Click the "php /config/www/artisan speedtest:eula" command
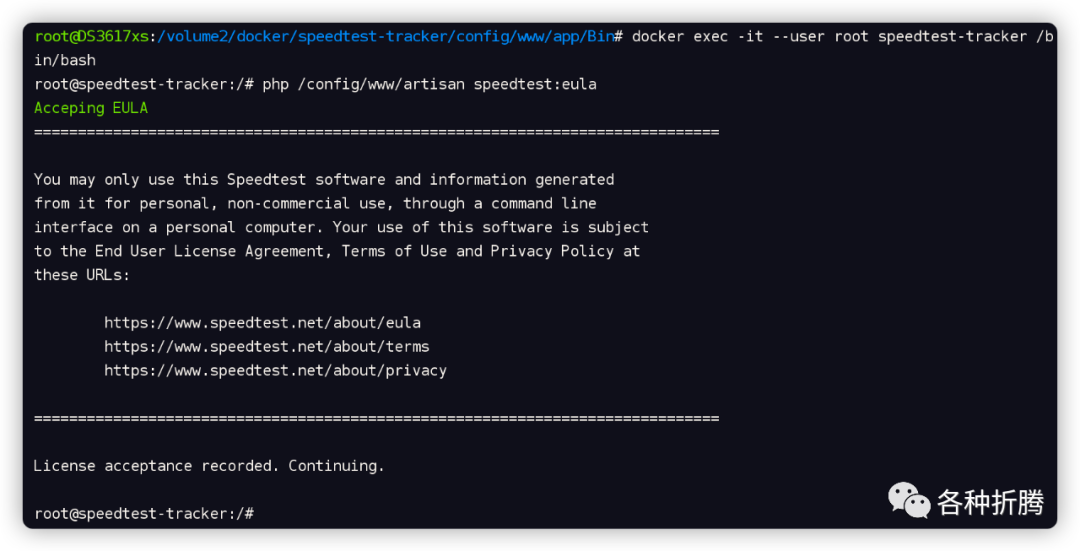The width and height of the screenshot is (1080, 551). pyautogui.click(x=429, y=84)
